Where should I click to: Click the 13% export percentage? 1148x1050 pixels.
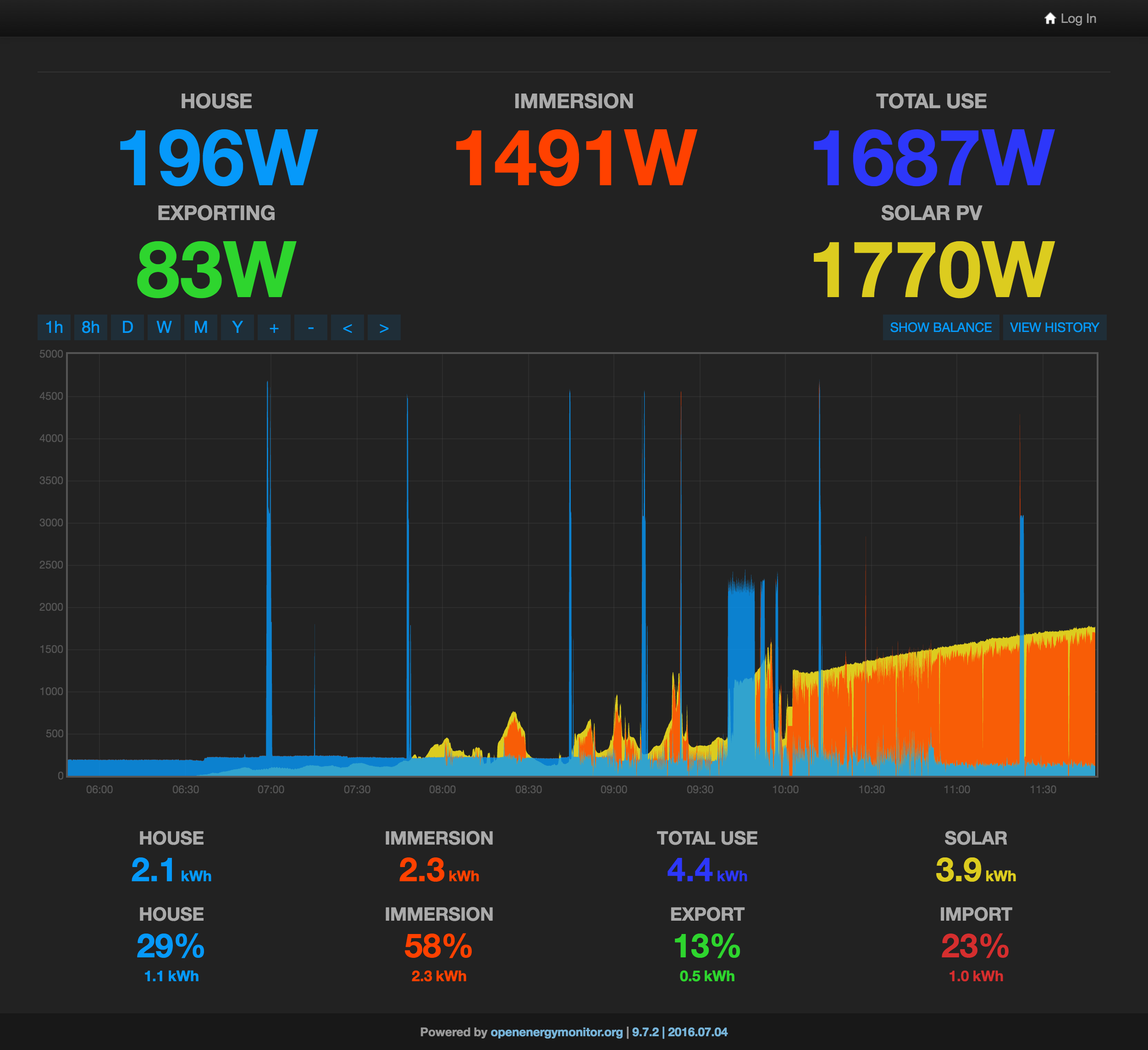click(x=707, y=946)
